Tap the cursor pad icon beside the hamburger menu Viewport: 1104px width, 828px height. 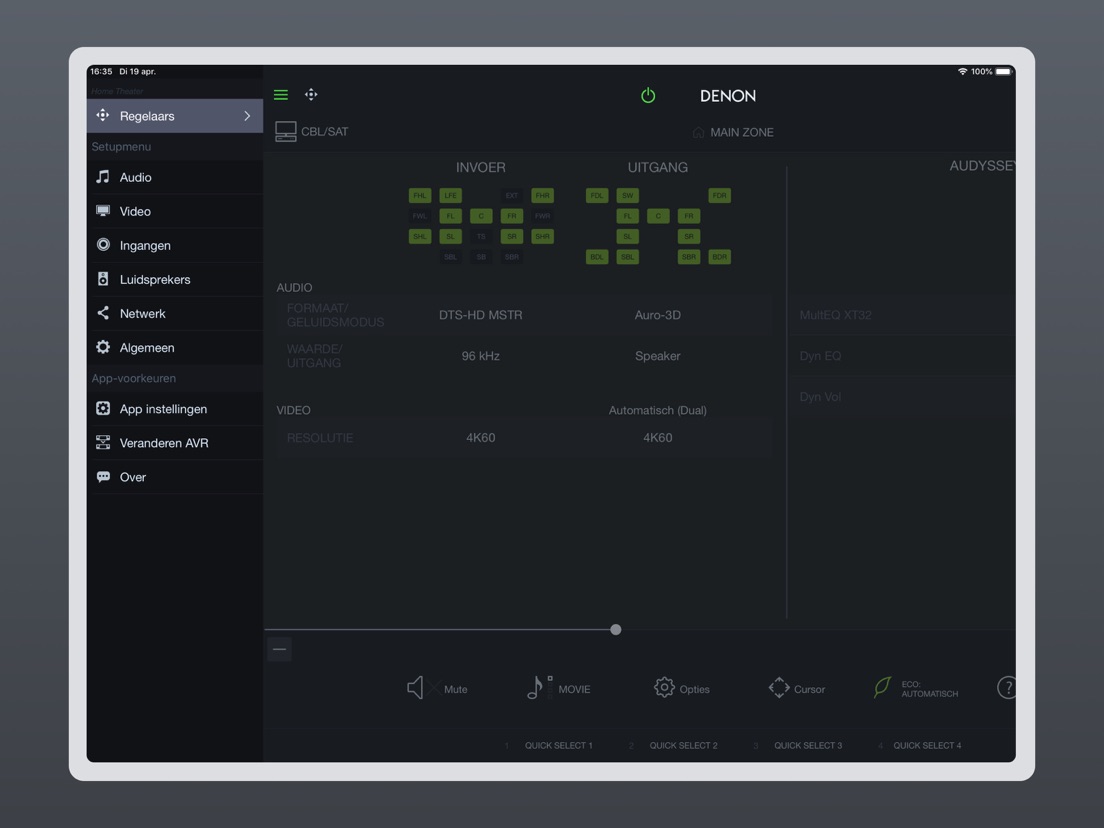click(x=311, y=94)
